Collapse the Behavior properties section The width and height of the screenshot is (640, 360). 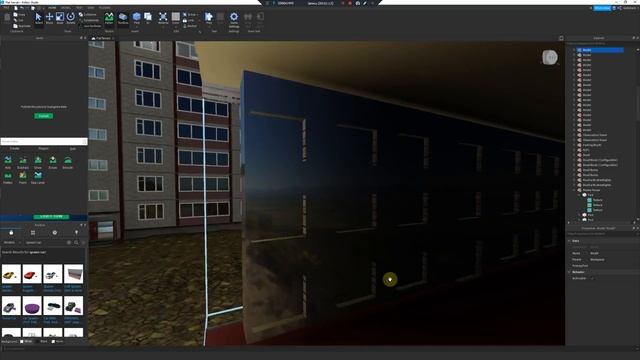[570, 272]
